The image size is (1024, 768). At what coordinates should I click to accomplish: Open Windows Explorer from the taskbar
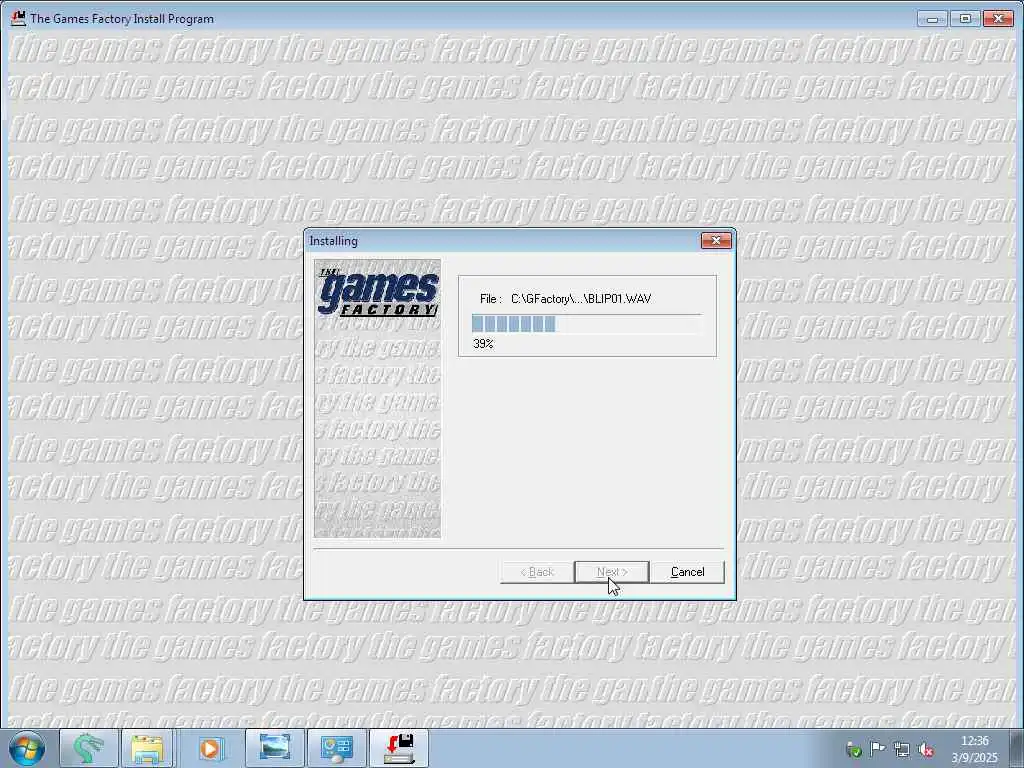(x=148, y=748)
